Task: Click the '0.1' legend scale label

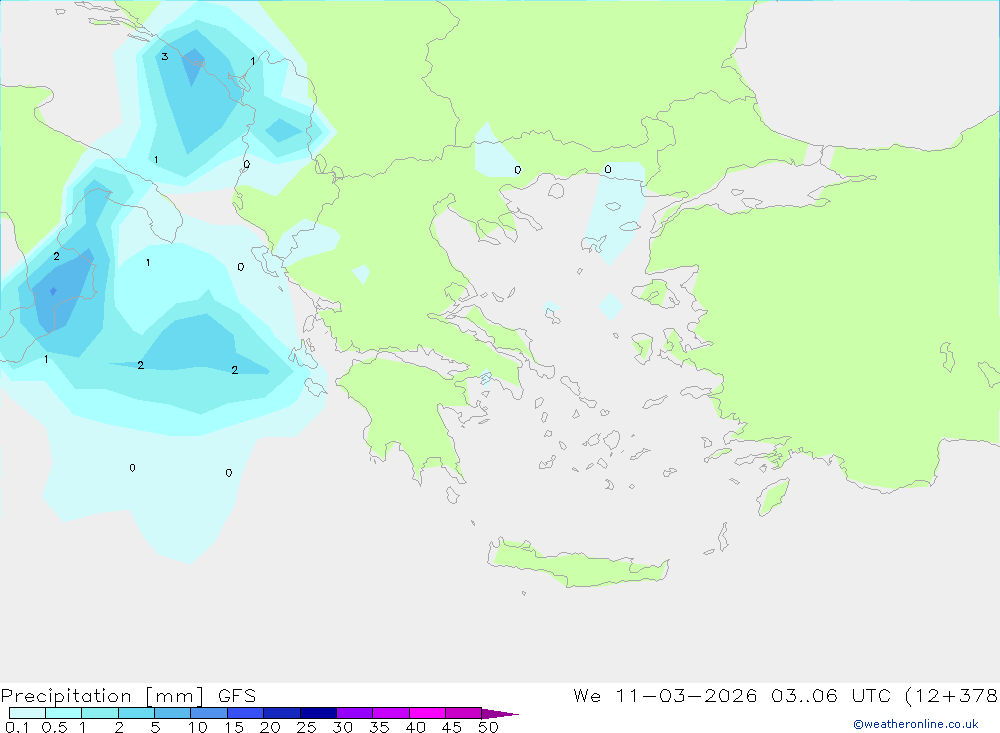Action: 17,727
